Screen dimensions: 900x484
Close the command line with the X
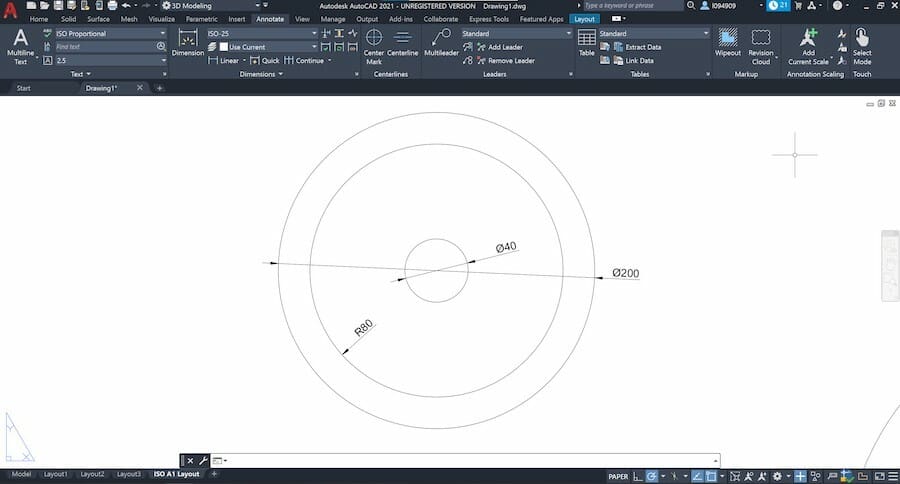(x=190, y=460)
